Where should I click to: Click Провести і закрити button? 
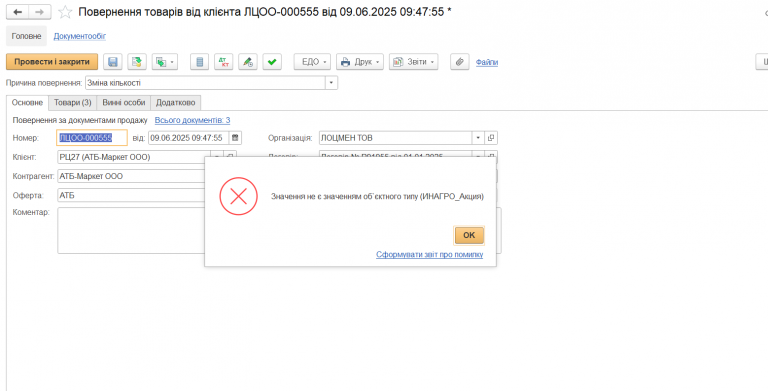pos(52,62)
